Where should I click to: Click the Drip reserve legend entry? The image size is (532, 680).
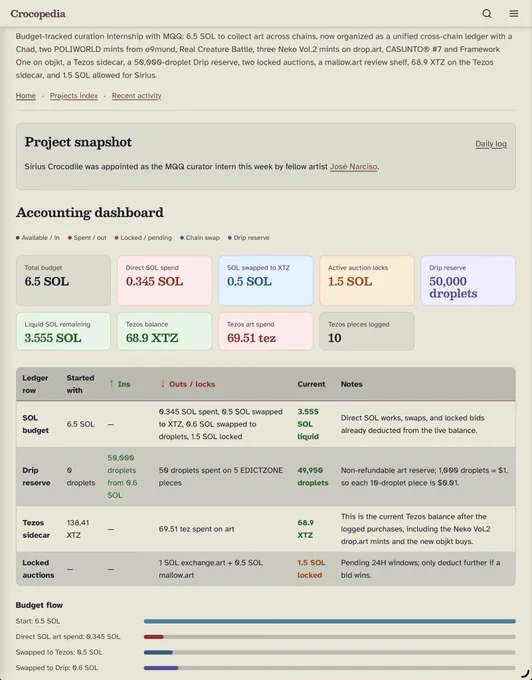point(249,238)
